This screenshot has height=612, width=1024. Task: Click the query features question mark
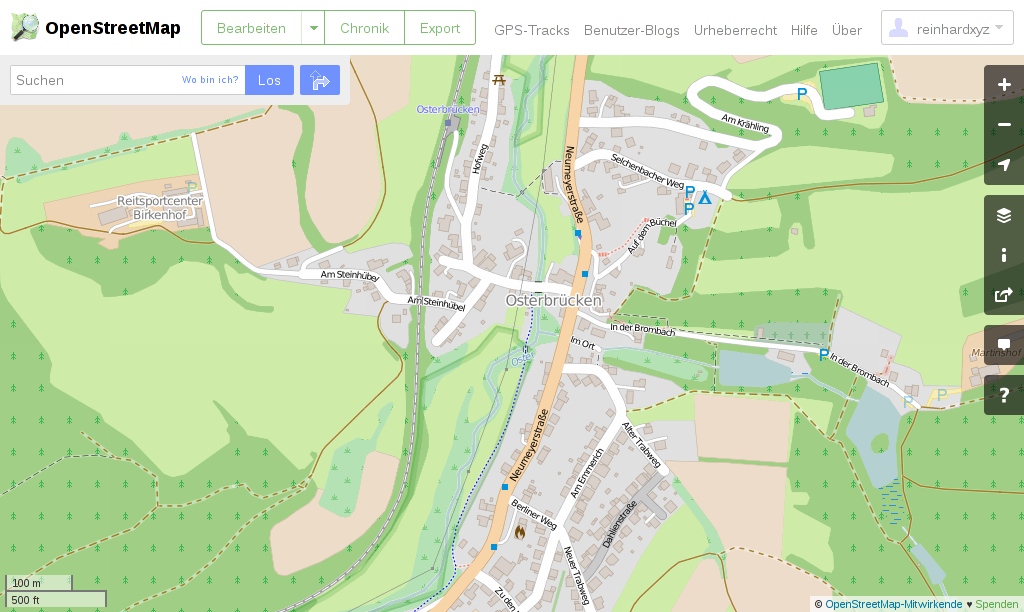[1004, 395]
